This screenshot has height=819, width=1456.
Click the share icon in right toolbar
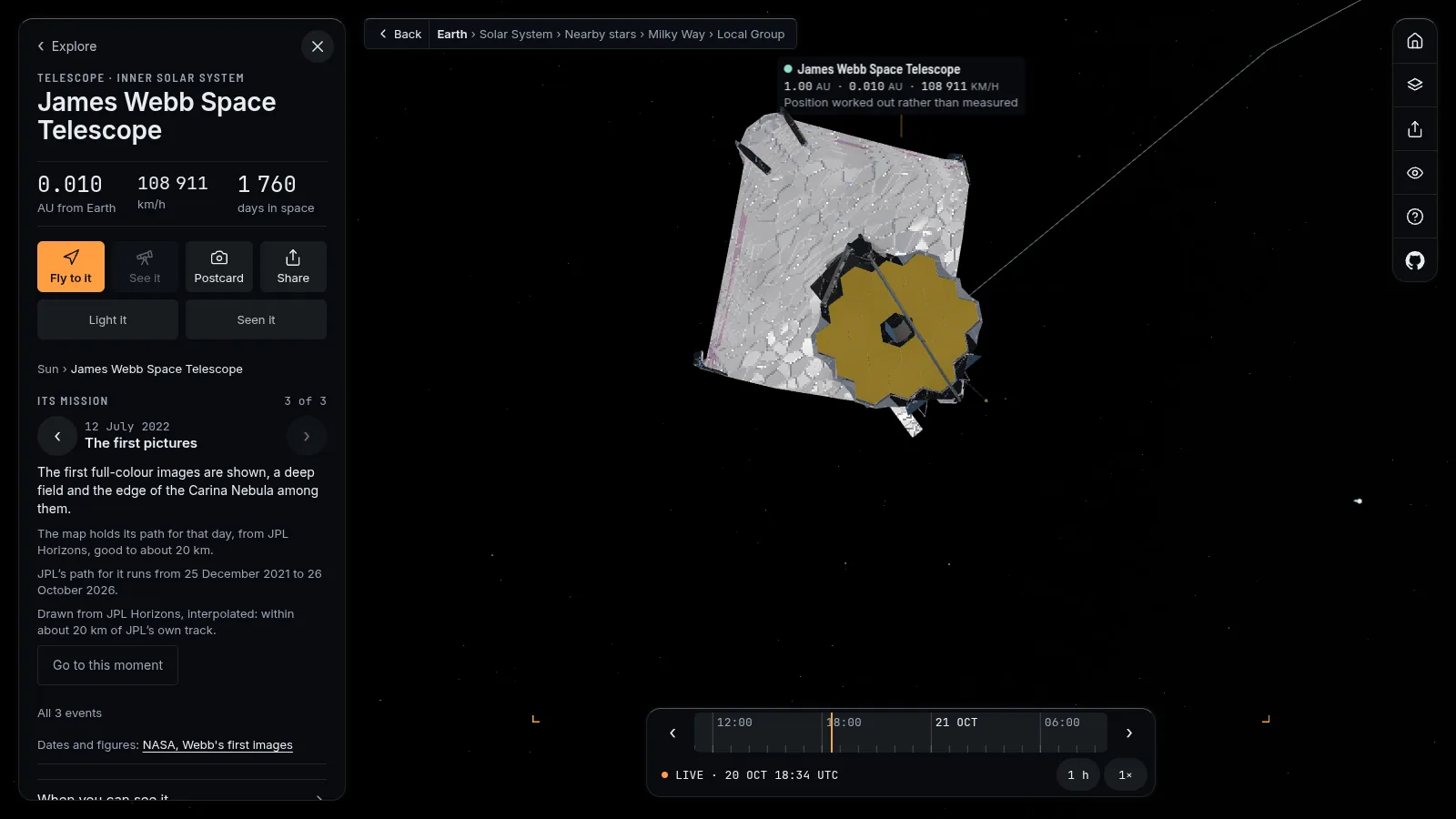pos(1415,128)
